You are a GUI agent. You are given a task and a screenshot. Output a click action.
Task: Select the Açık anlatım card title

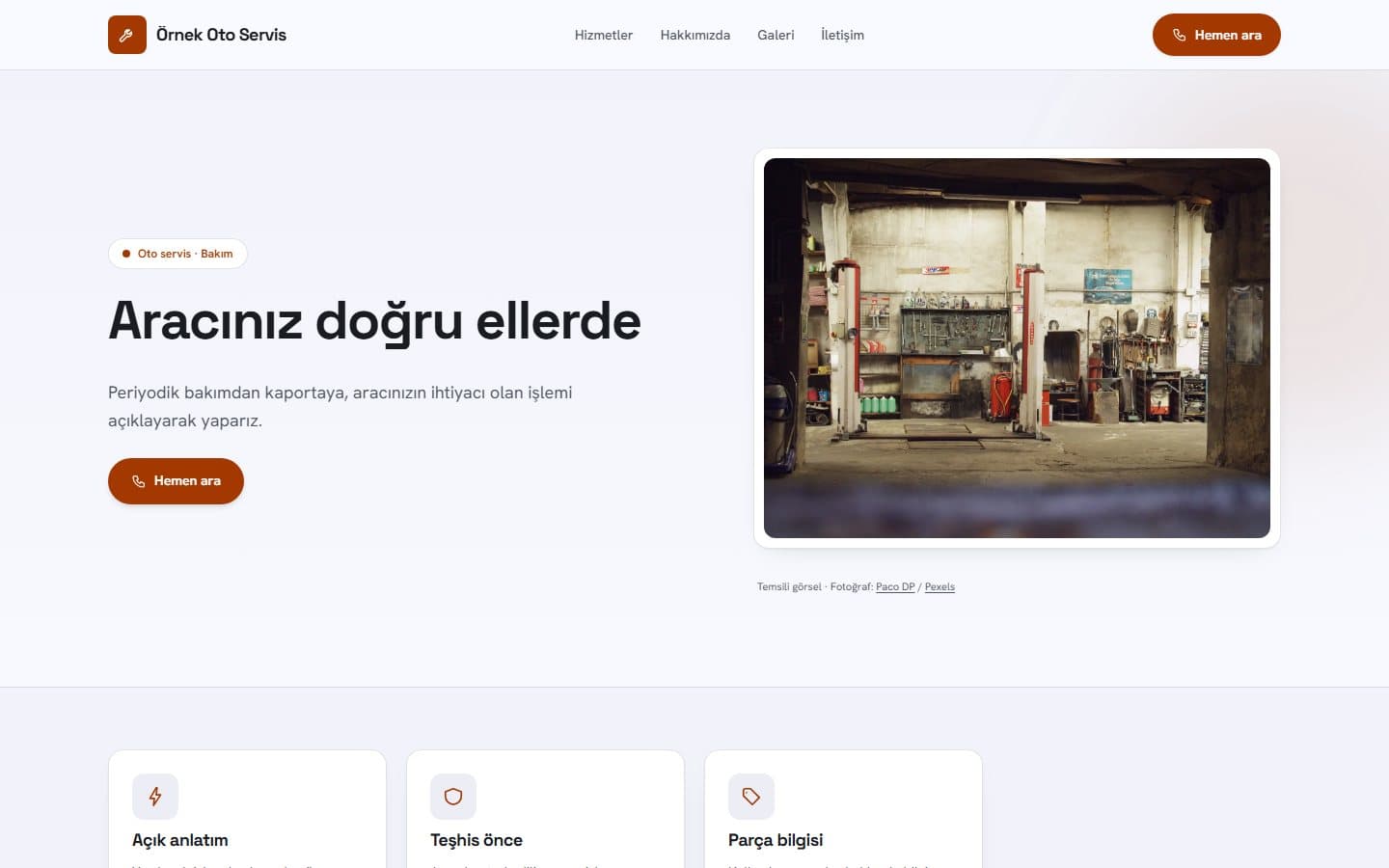180,840
